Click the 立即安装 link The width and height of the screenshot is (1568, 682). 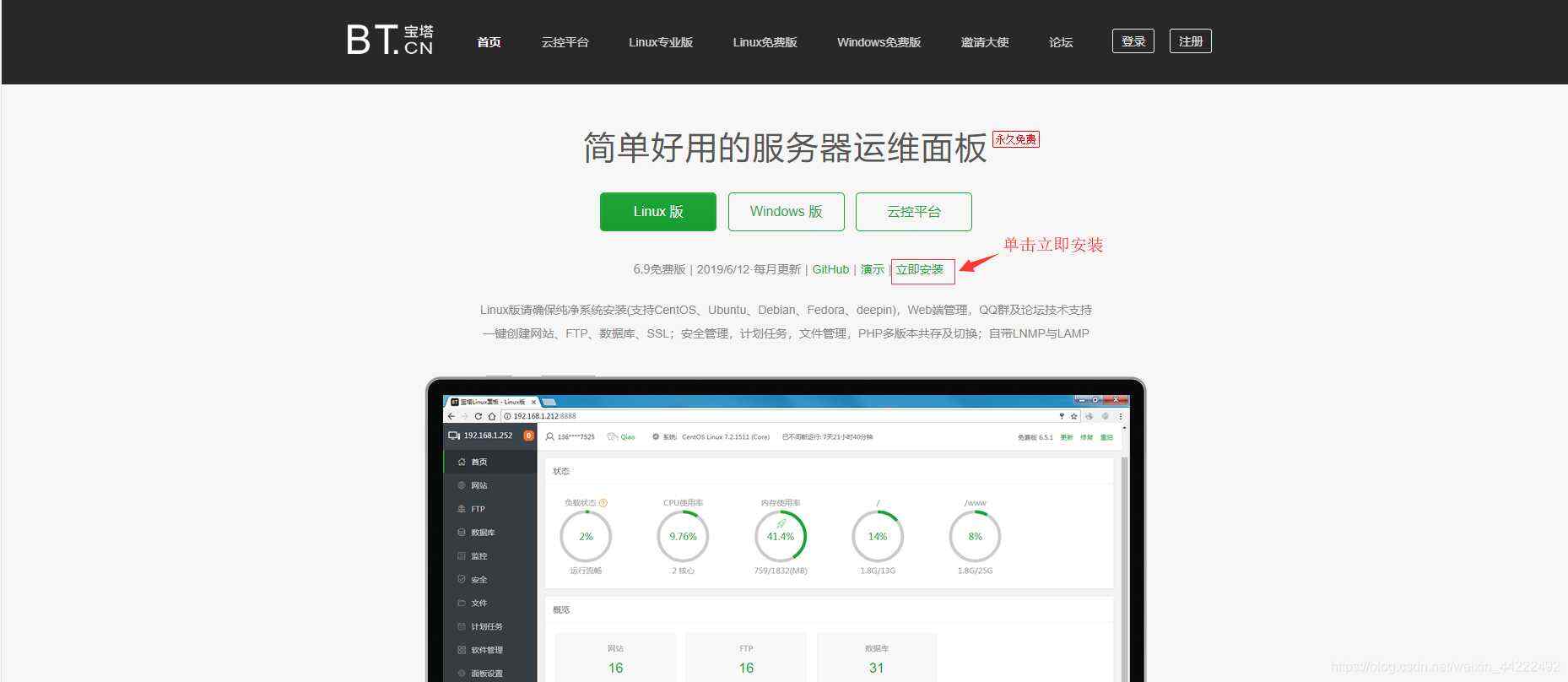tap(920, 270)
